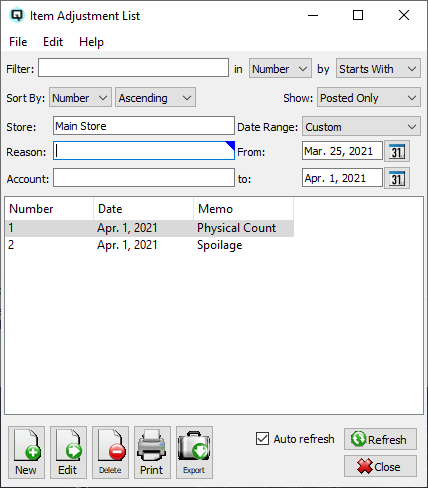Expand the filter field Number dropdown
428x488 pixels.
tap(280, 69)
